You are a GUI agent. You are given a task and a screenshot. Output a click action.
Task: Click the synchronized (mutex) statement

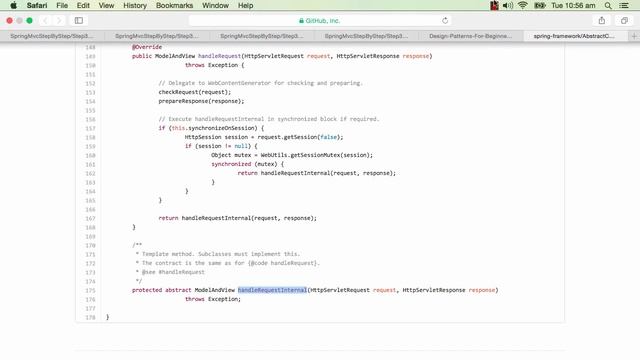pos(247,164)
